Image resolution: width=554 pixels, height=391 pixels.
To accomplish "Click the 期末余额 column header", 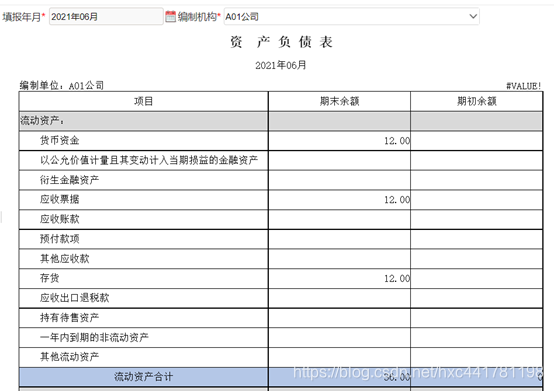I will tap(339, 101).
